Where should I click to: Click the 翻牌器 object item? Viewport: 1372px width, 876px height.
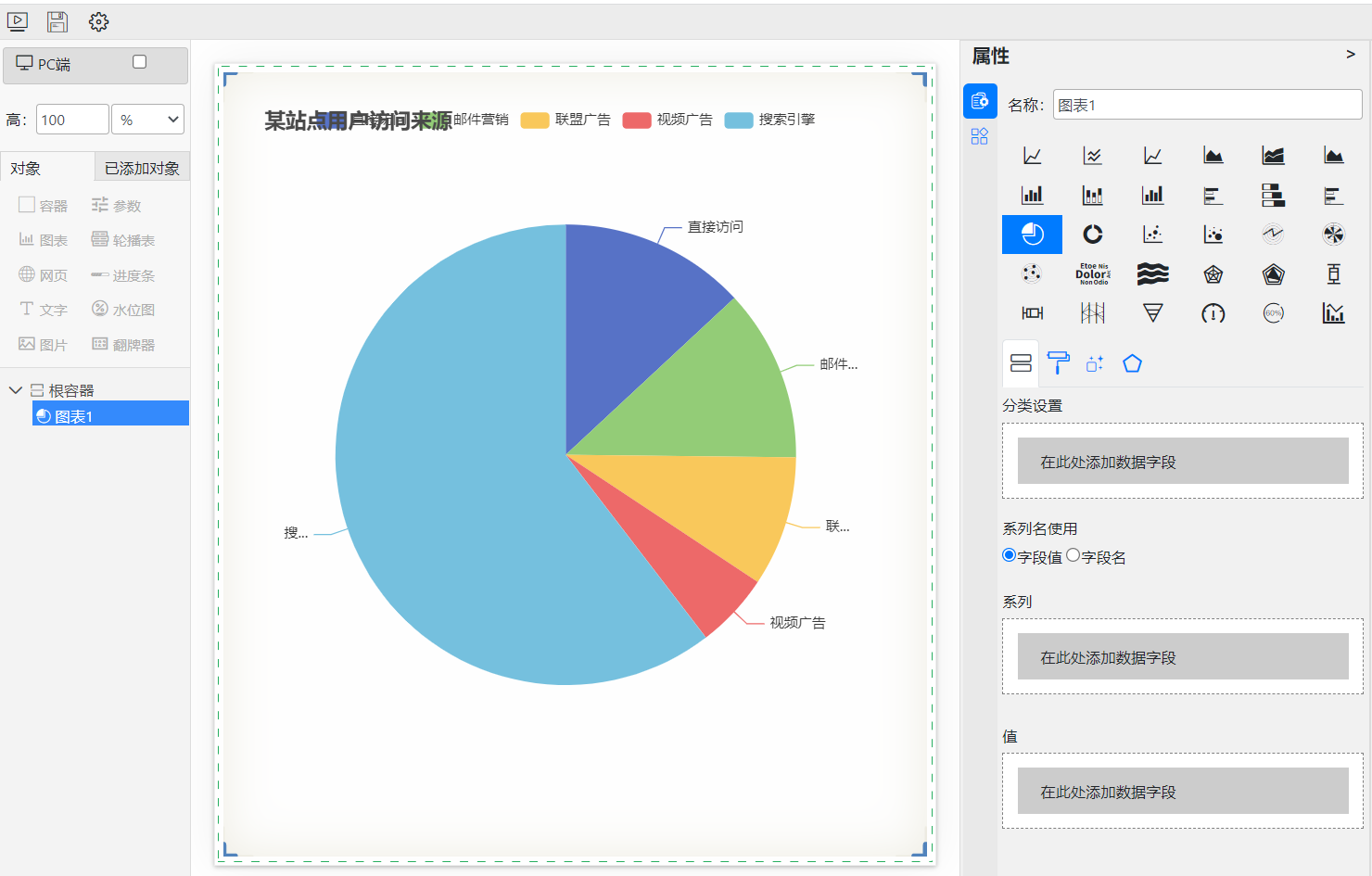(122, 345)
